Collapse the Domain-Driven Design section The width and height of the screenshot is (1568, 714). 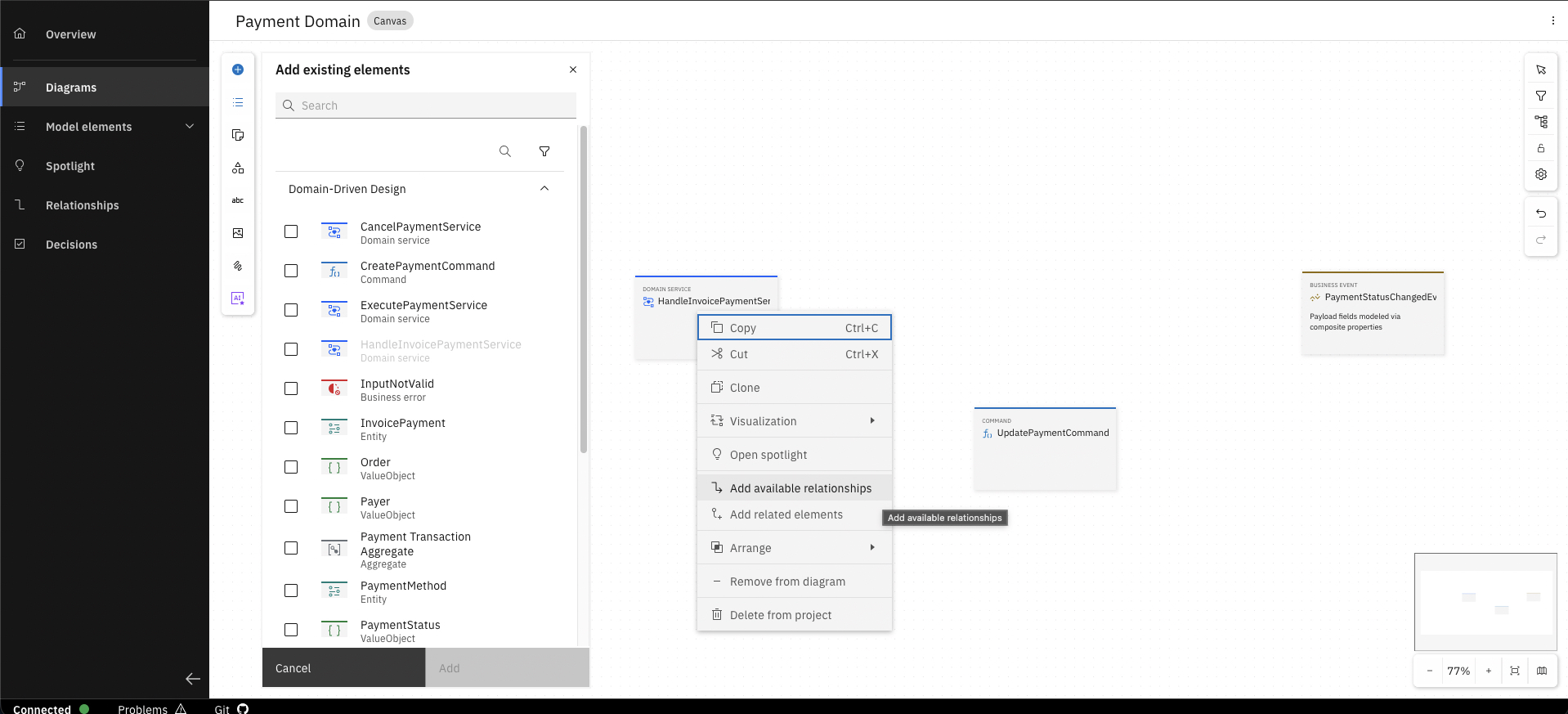pos(544,189)
